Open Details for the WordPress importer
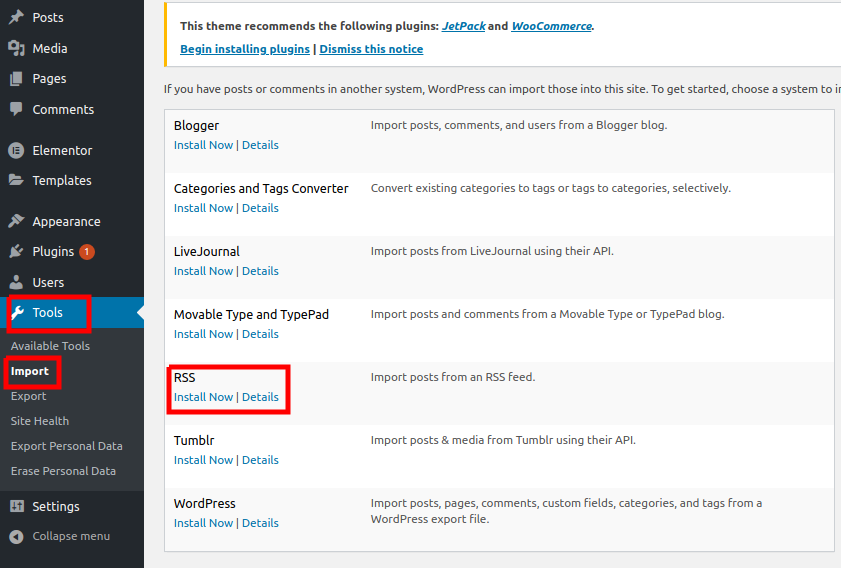The width and height of the screenshot is (841, 568). [x=260, y=524]
